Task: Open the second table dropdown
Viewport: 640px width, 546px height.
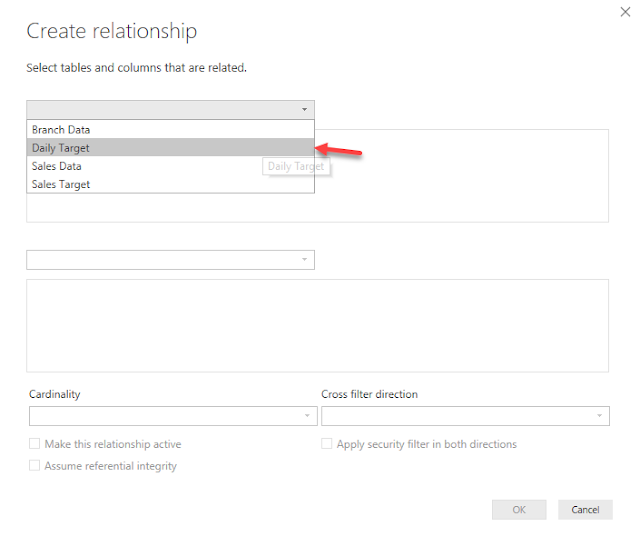Action: tap(170, 260)
